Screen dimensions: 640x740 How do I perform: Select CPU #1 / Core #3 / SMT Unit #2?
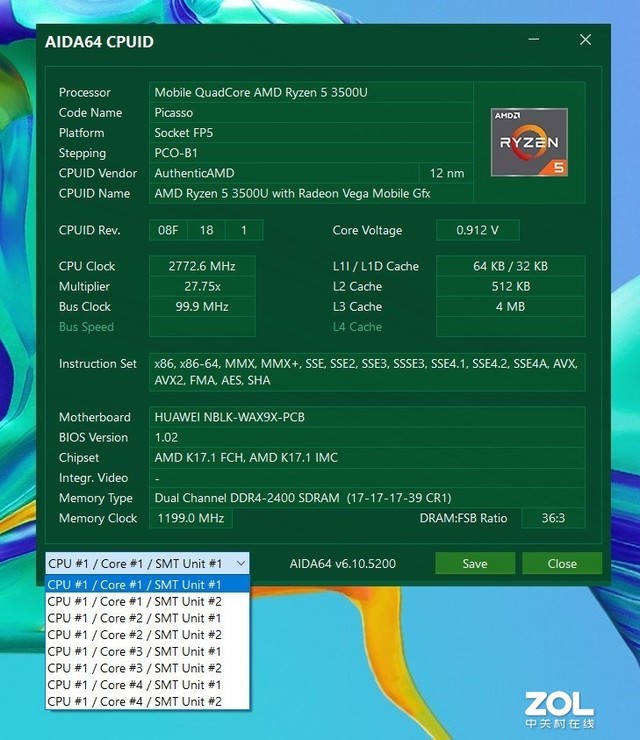(x=147, y=668)
